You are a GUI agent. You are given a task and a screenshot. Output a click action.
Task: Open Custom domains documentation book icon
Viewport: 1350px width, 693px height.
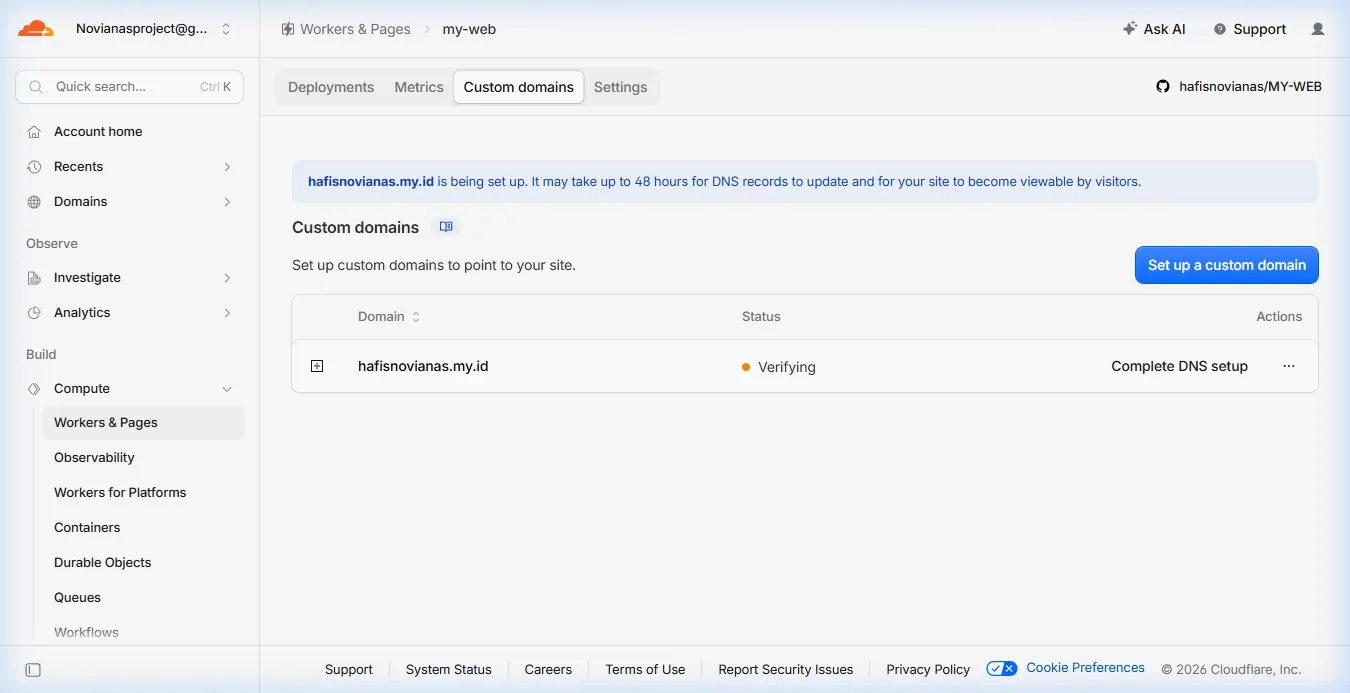(x=446, y=227)
